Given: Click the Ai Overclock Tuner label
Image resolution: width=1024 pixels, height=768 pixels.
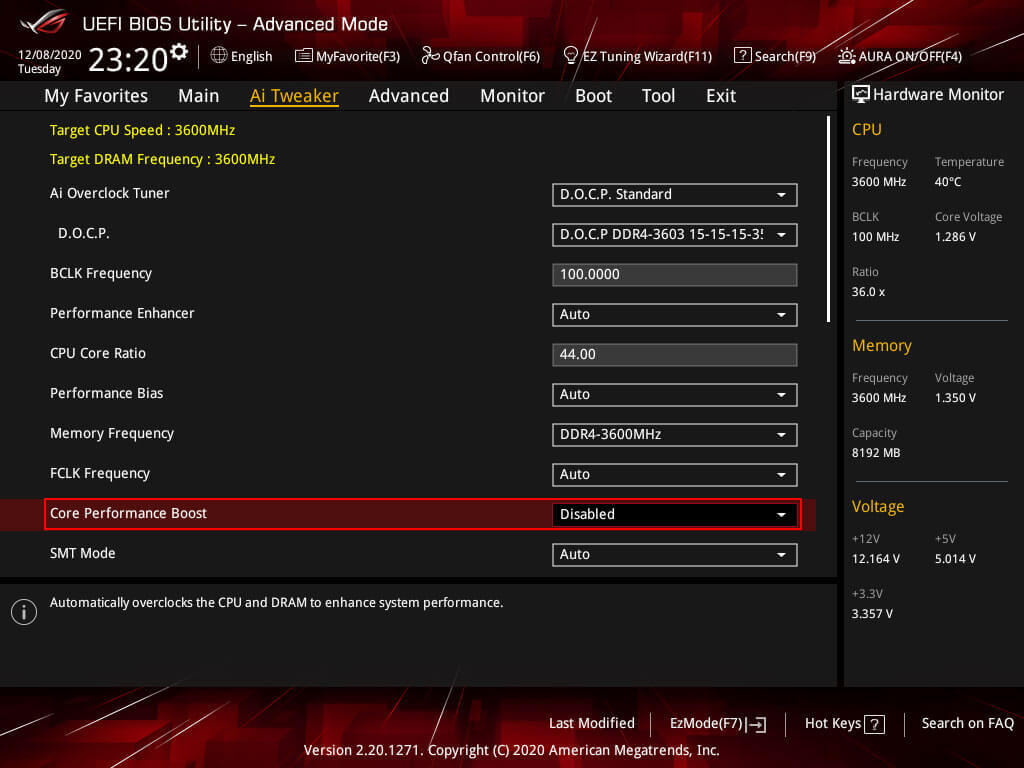Looking at the screenshot, I should [110, 193].
